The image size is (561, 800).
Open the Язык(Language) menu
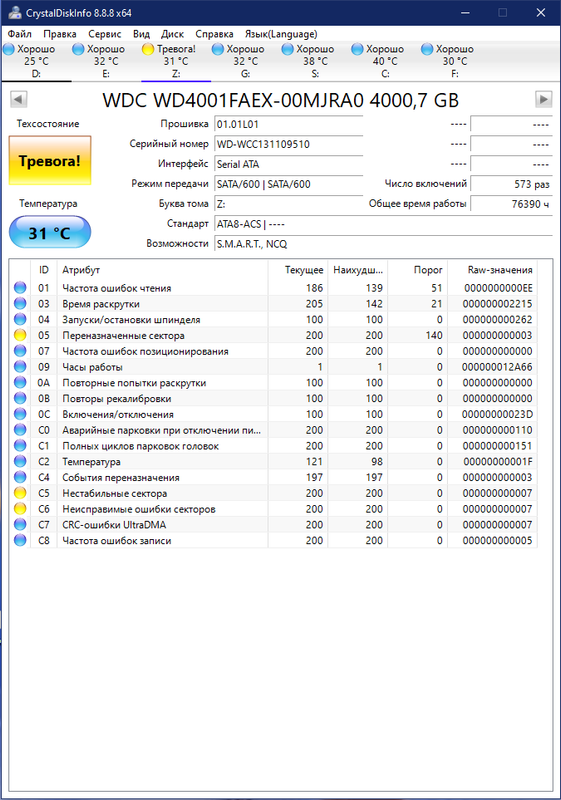pyautogui.click(x=281, y=34)
